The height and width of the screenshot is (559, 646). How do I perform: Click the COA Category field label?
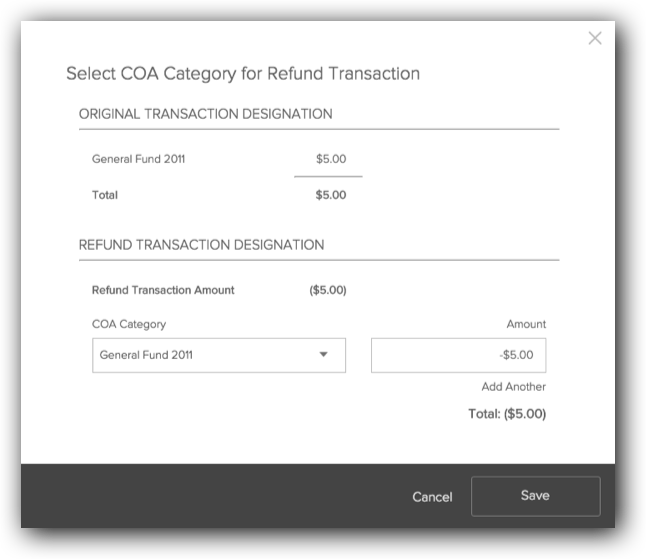[x=129, y=324]
